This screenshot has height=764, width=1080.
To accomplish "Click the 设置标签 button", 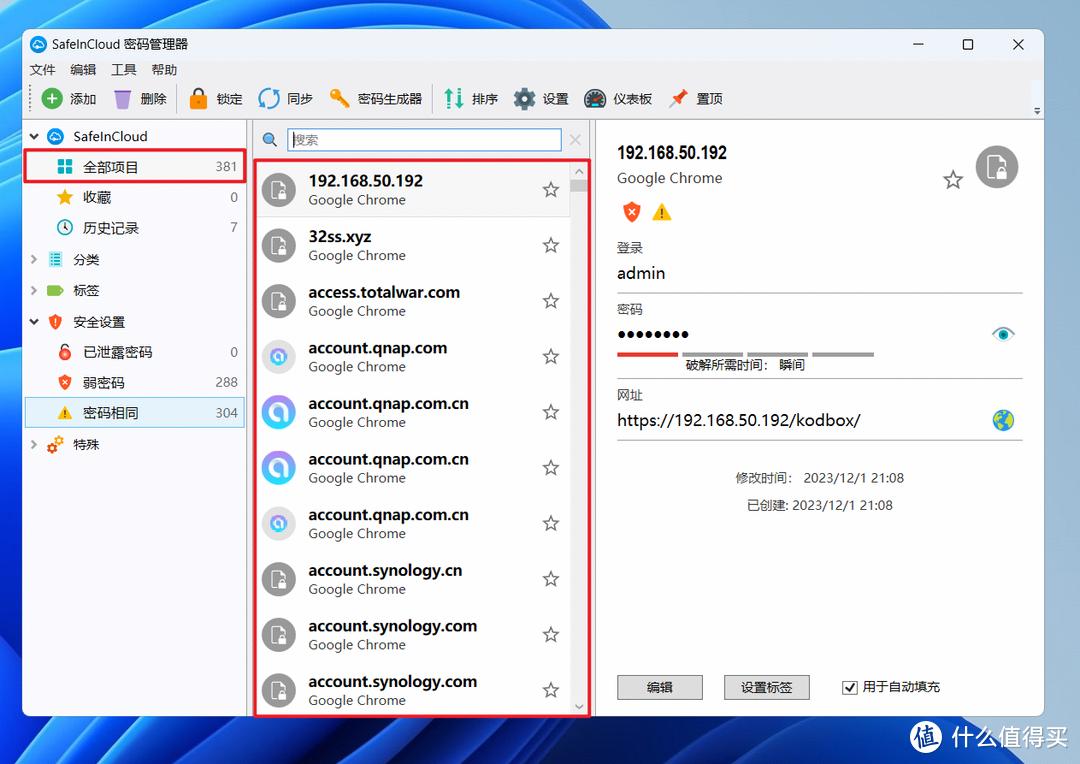I will (766, 687).
